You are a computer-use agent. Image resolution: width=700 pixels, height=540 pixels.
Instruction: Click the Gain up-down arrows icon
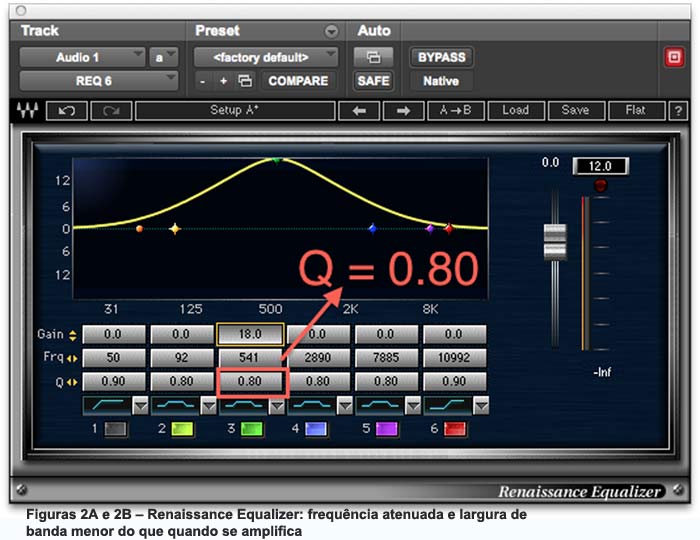(72, 335)
